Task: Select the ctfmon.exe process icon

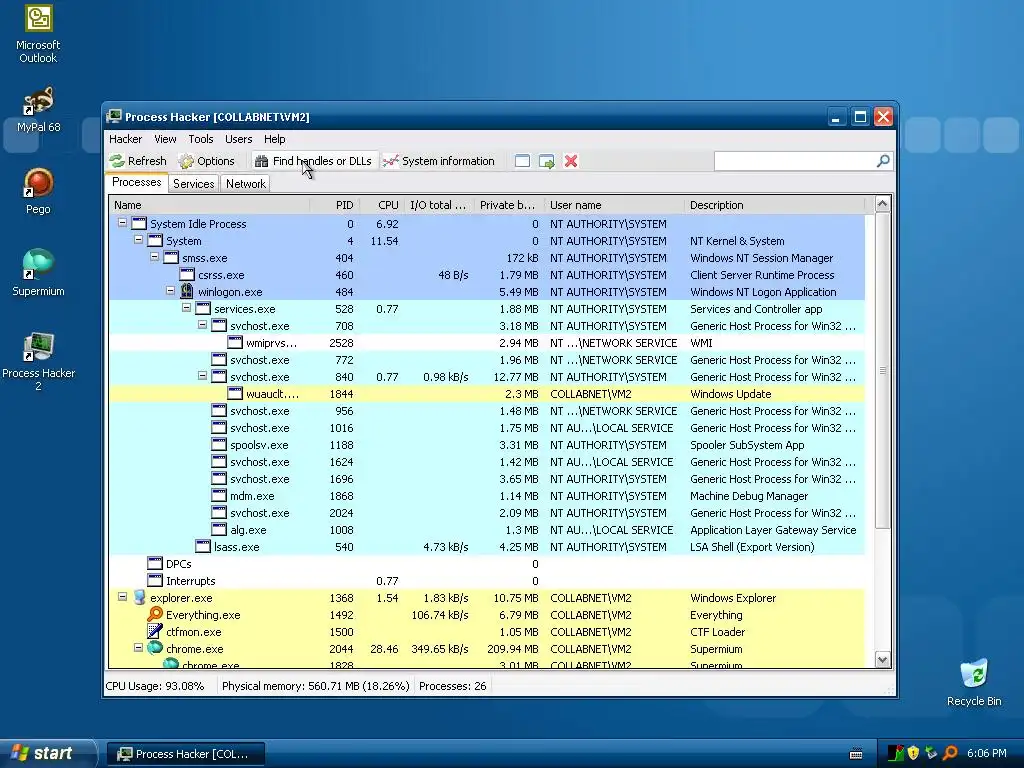Action: (x=155, y=631)
